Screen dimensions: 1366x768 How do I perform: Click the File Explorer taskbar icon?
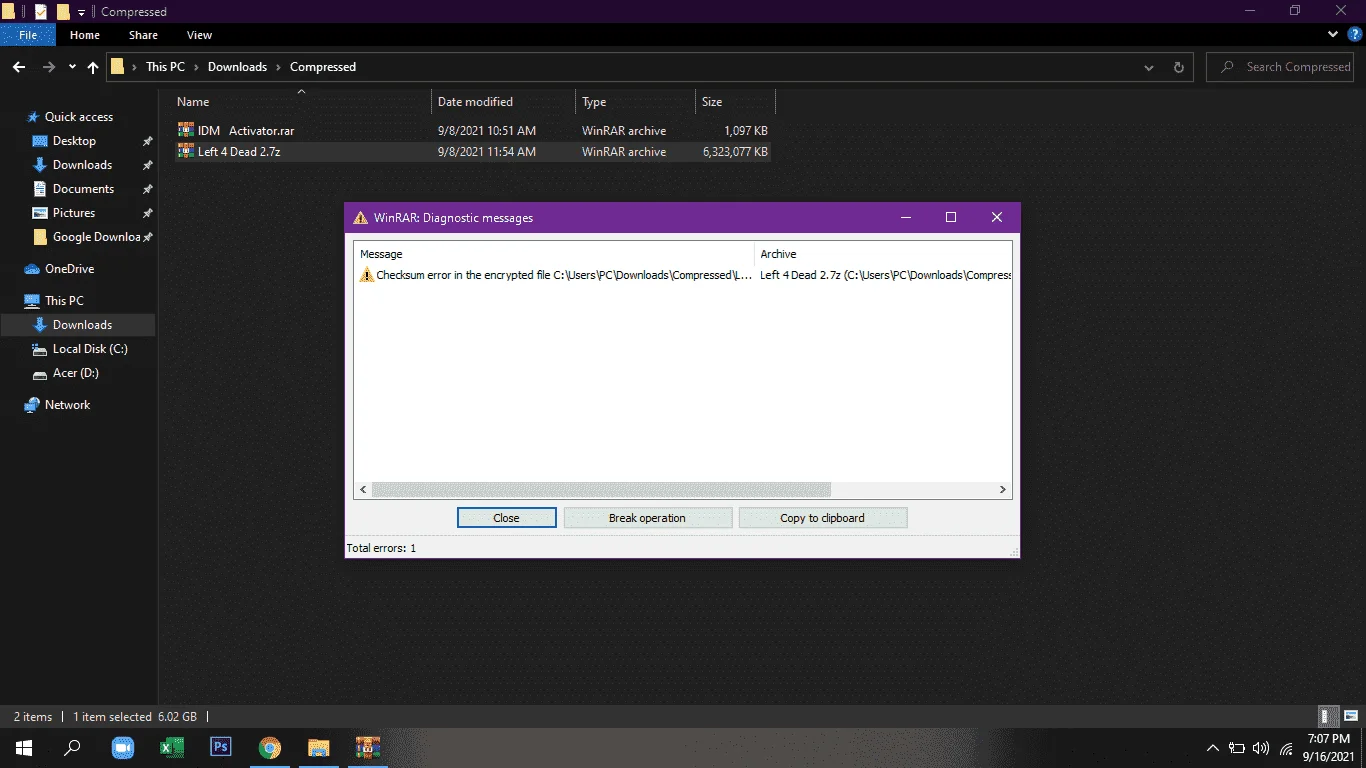[x=319, y=748]
